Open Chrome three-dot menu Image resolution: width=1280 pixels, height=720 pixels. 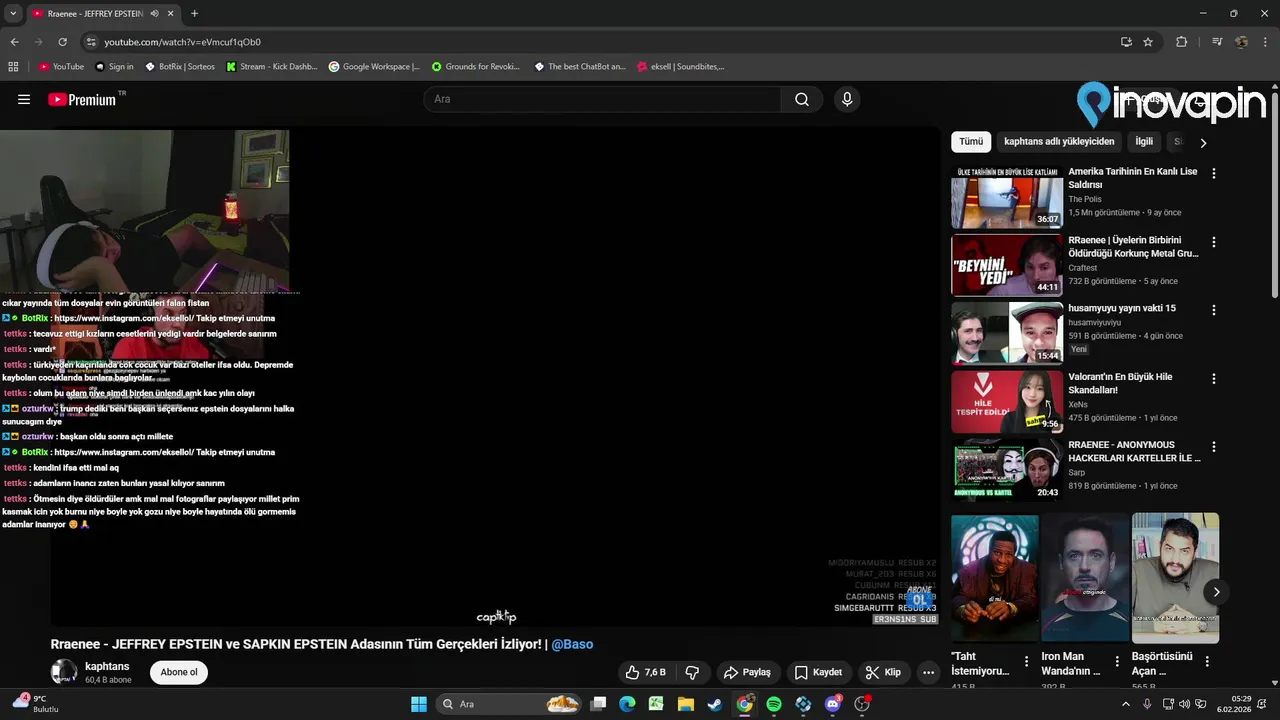tap(1266, 42)
